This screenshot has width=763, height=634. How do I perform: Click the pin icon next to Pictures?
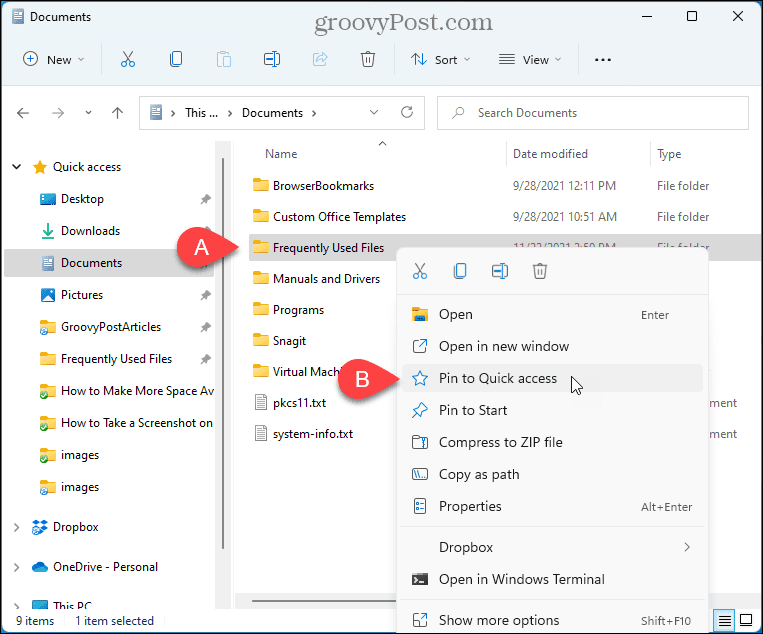(x=205, y=295)
